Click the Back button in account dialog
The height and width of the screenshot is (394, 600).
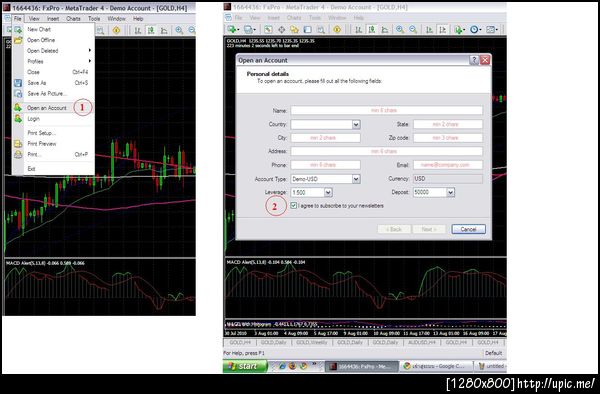(x=394, y=229)
